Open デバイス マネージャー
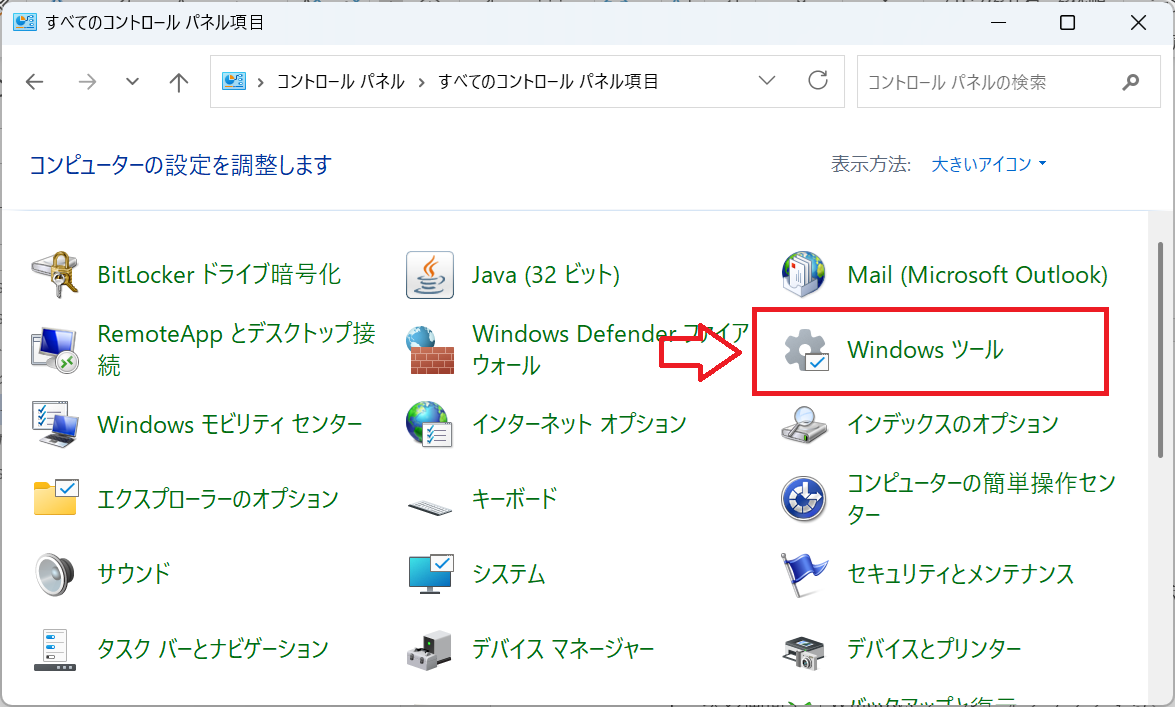 point(562,648)
